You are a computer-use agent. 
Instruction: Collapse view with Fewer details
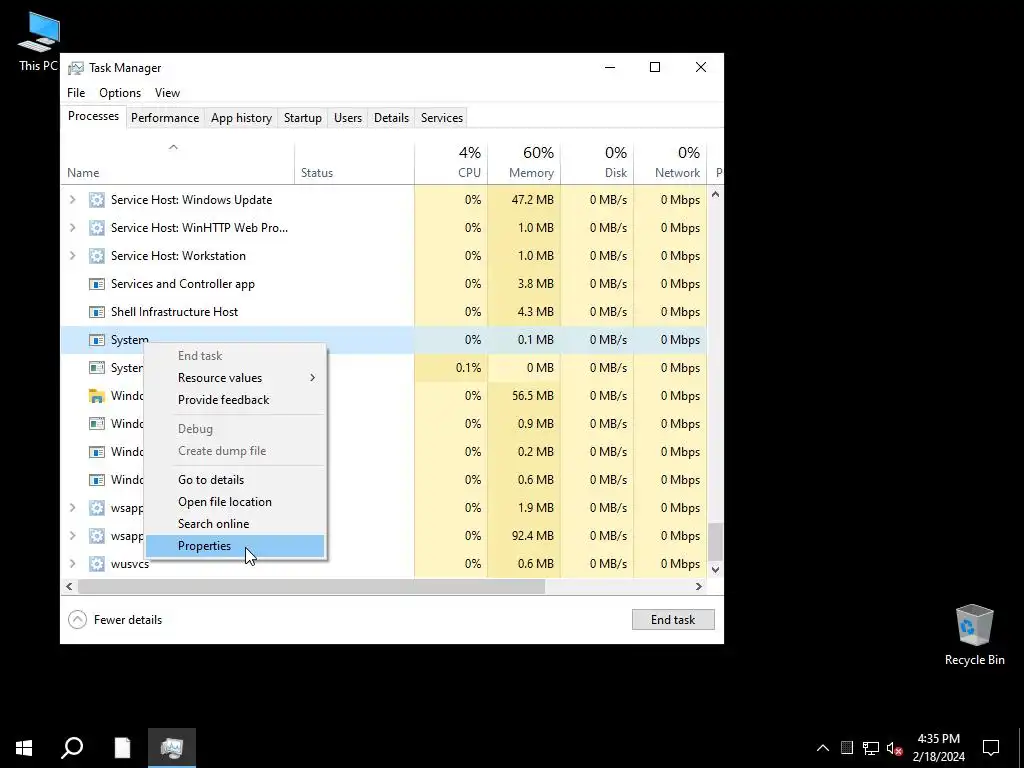pos(115,620)
